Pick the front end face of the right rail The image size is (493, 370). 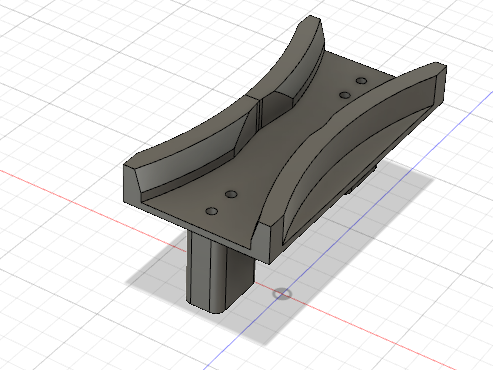[270, 243]
